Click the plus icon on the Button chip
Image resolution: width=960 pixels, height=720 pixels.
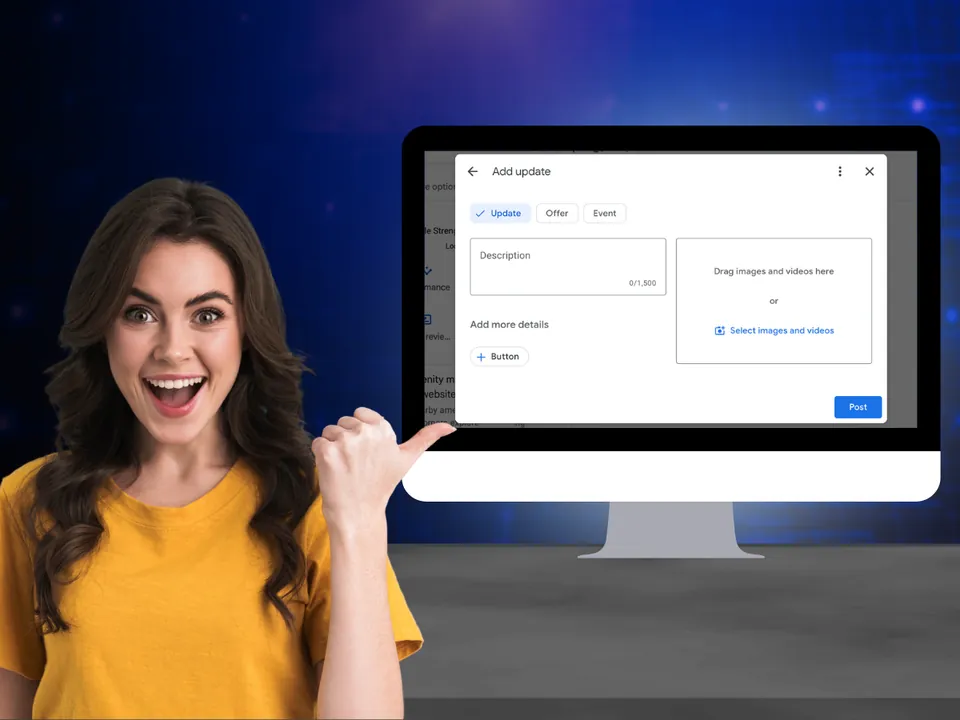coord(481,357)
